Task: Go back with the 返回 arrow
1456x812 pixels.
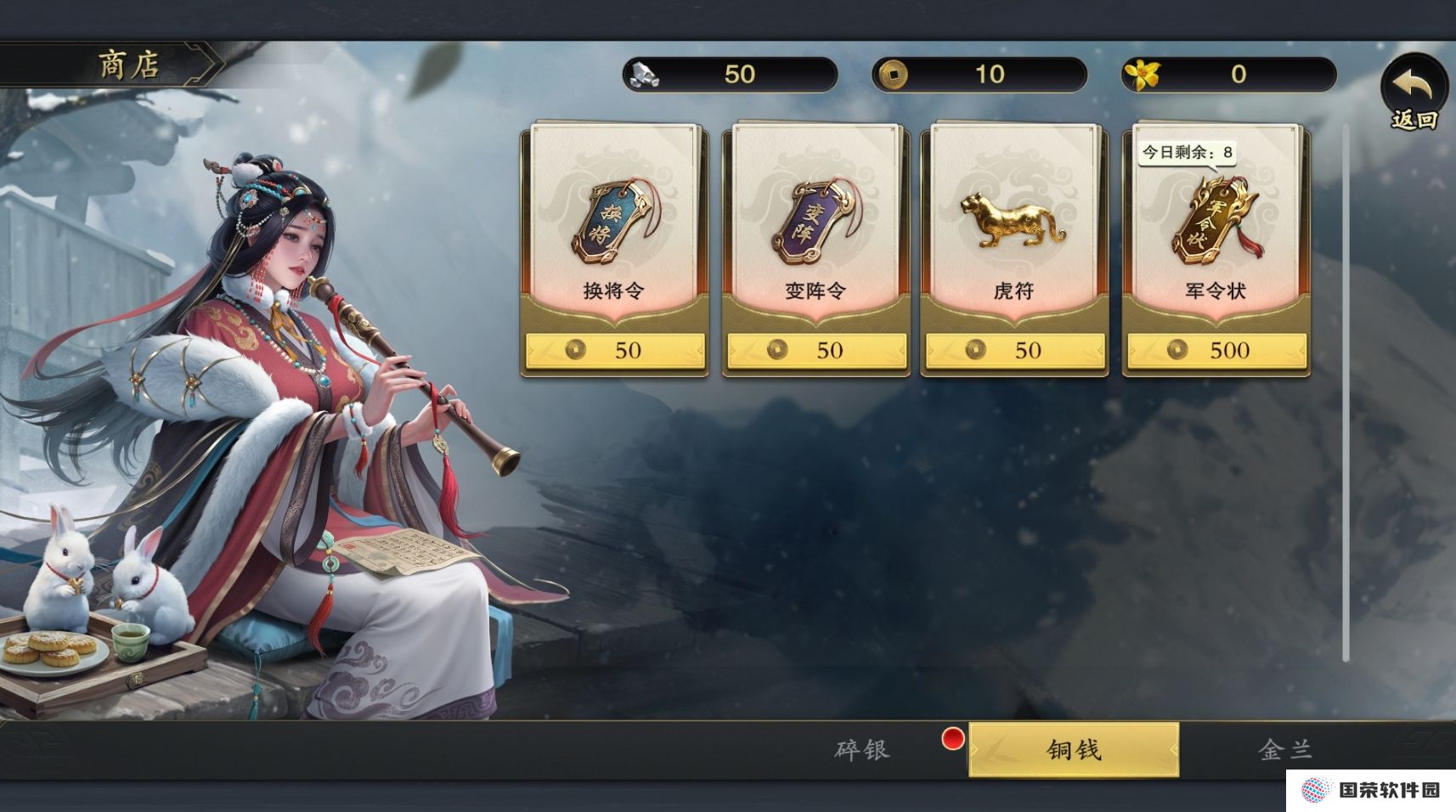Action: click(1414, 92)
